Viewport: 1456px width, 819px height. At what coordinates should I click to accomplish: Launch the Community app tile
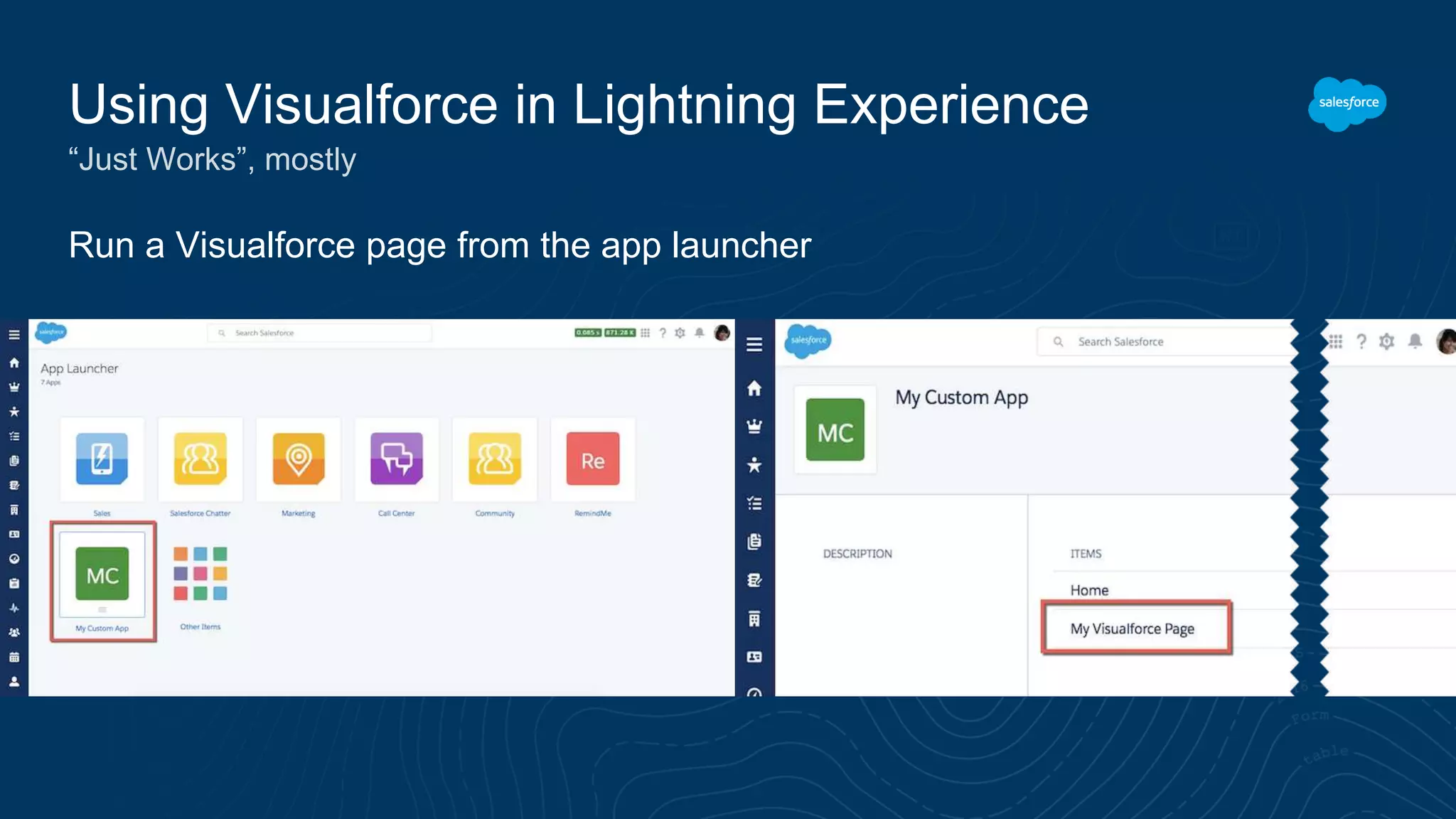tap(495, 459)
